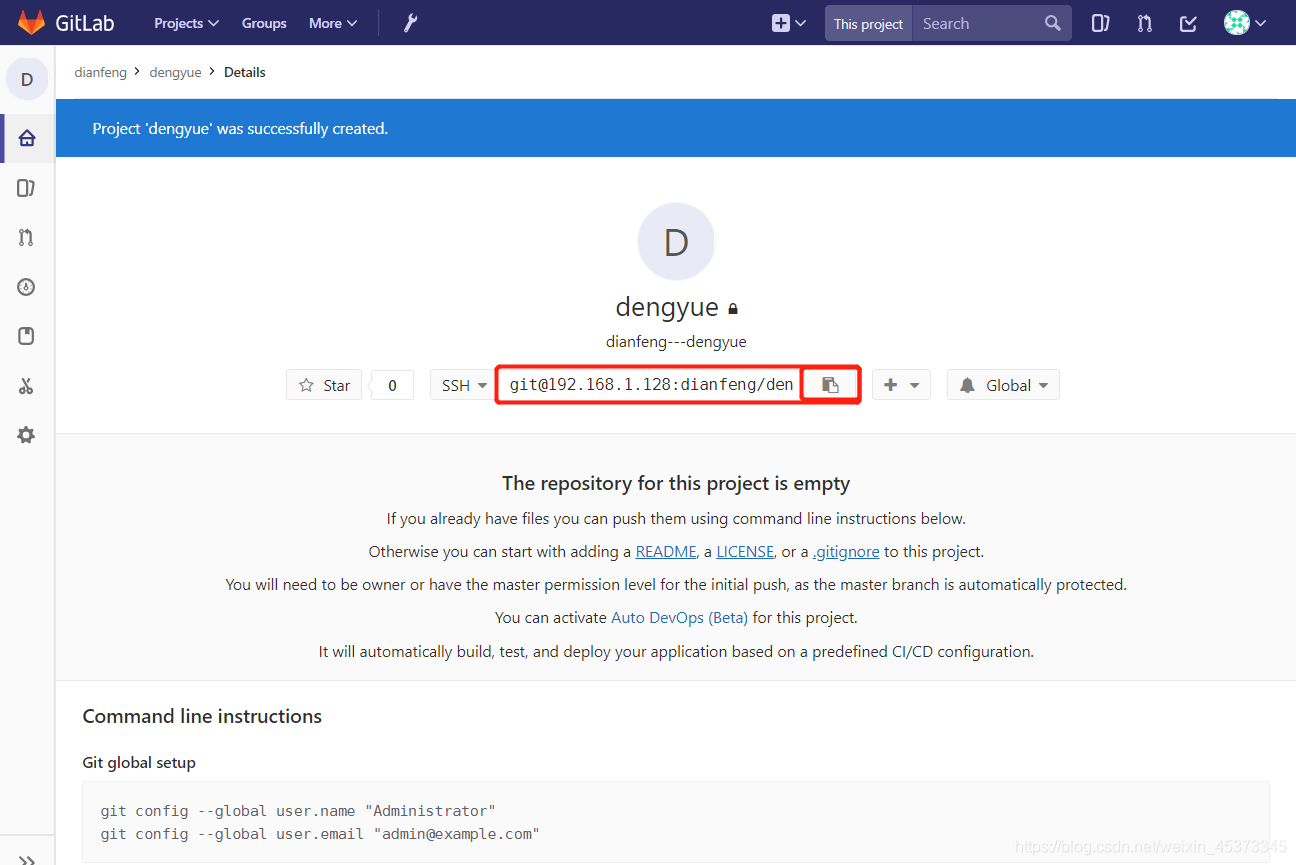Image resolution: width=1296 pixels, height=865 pixels.
Task: Click the large D project avatar
Action: (676, 242)
